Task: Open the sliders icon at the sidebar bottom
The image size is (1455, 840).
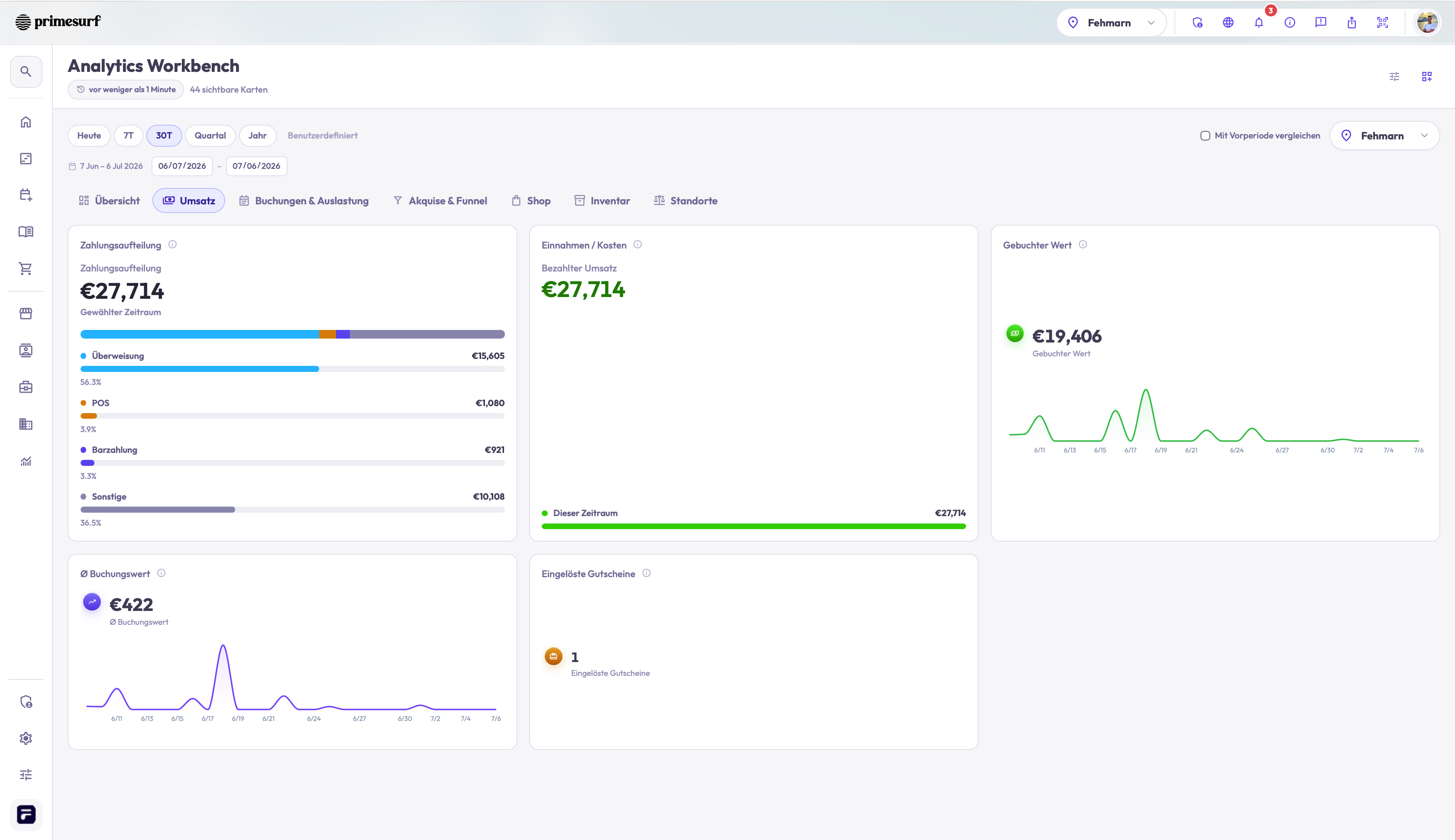Action: point(26,775)
